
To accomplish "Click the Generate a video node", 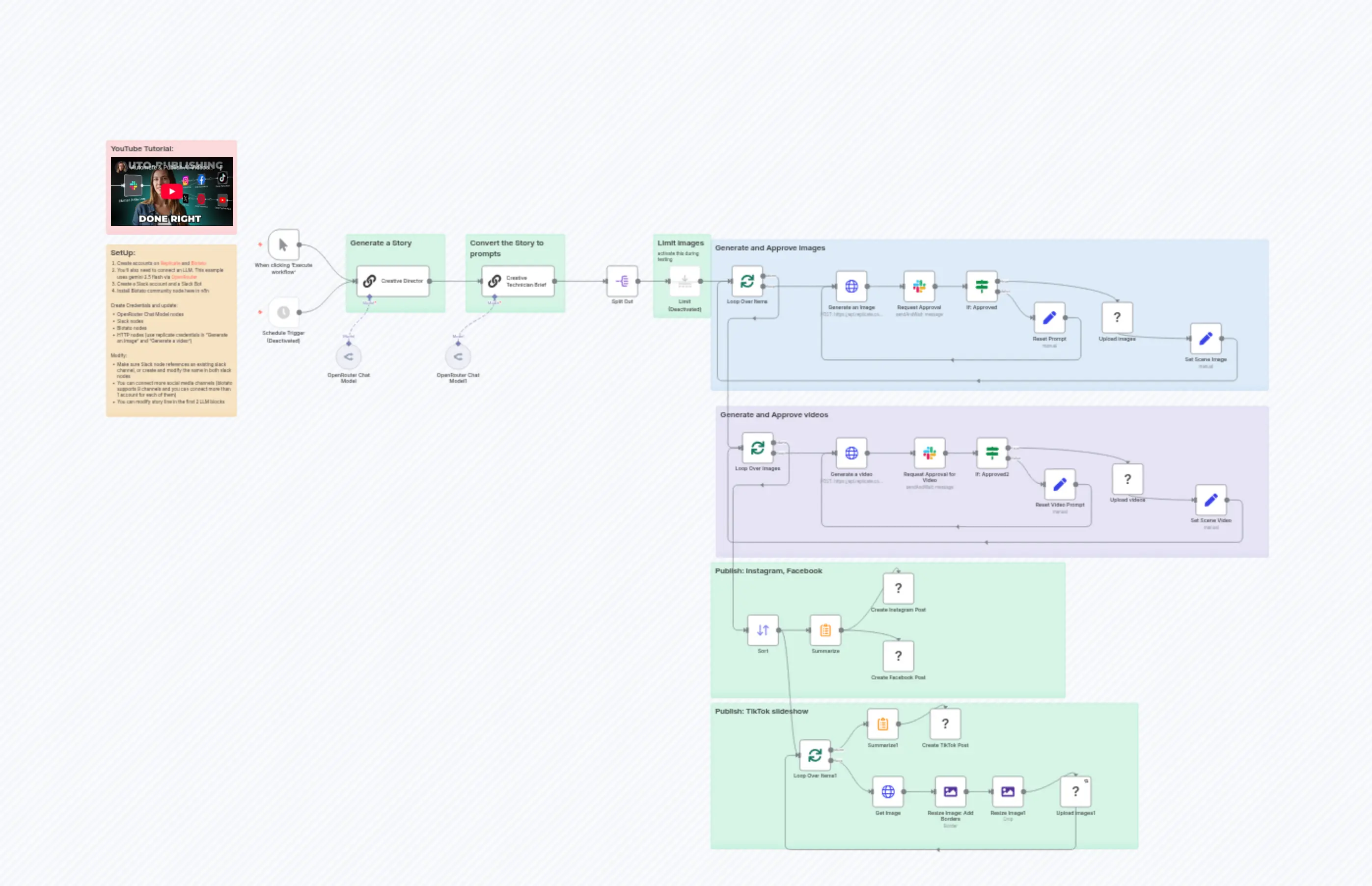I will point(851,454).
